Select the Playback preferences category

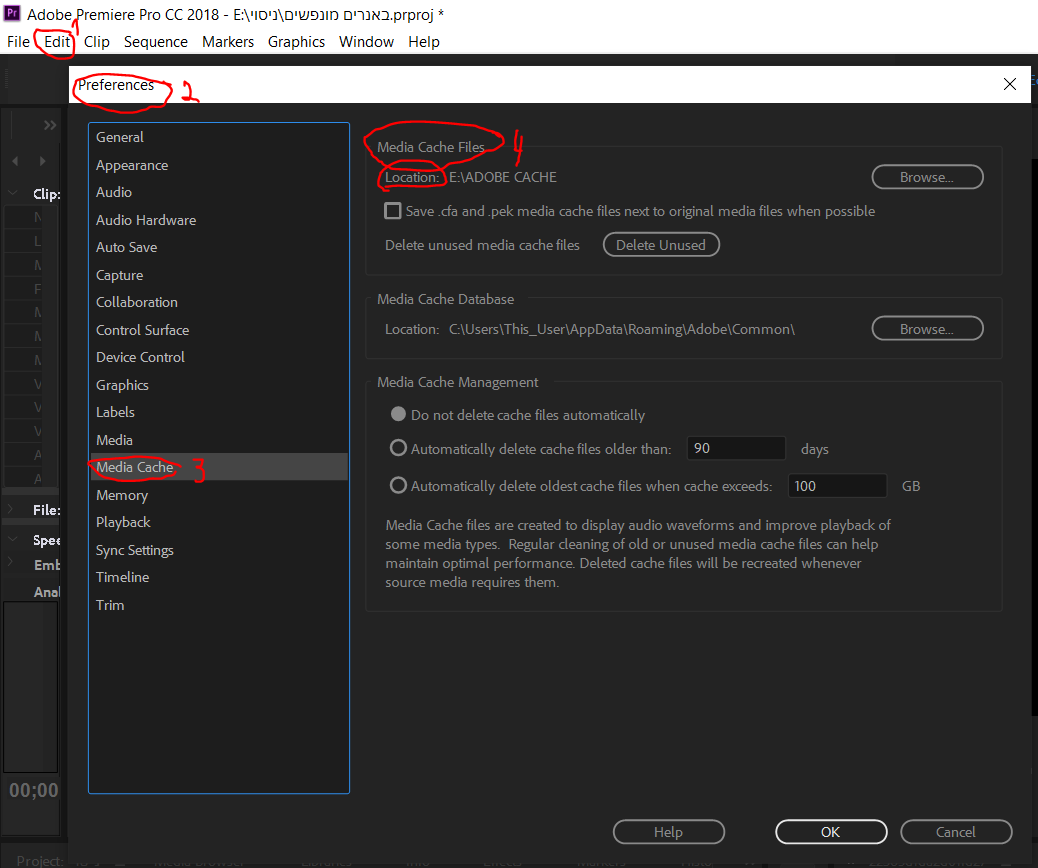click(218, 522)
